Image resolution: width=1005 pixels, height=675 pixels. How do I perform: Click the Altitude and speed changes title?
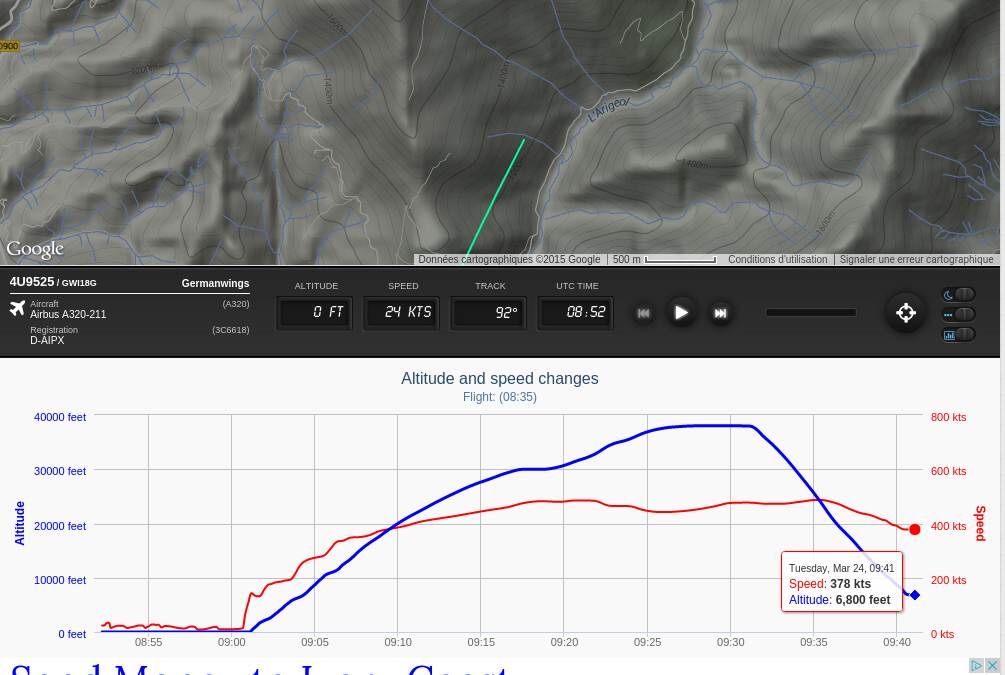coord(500,378)
